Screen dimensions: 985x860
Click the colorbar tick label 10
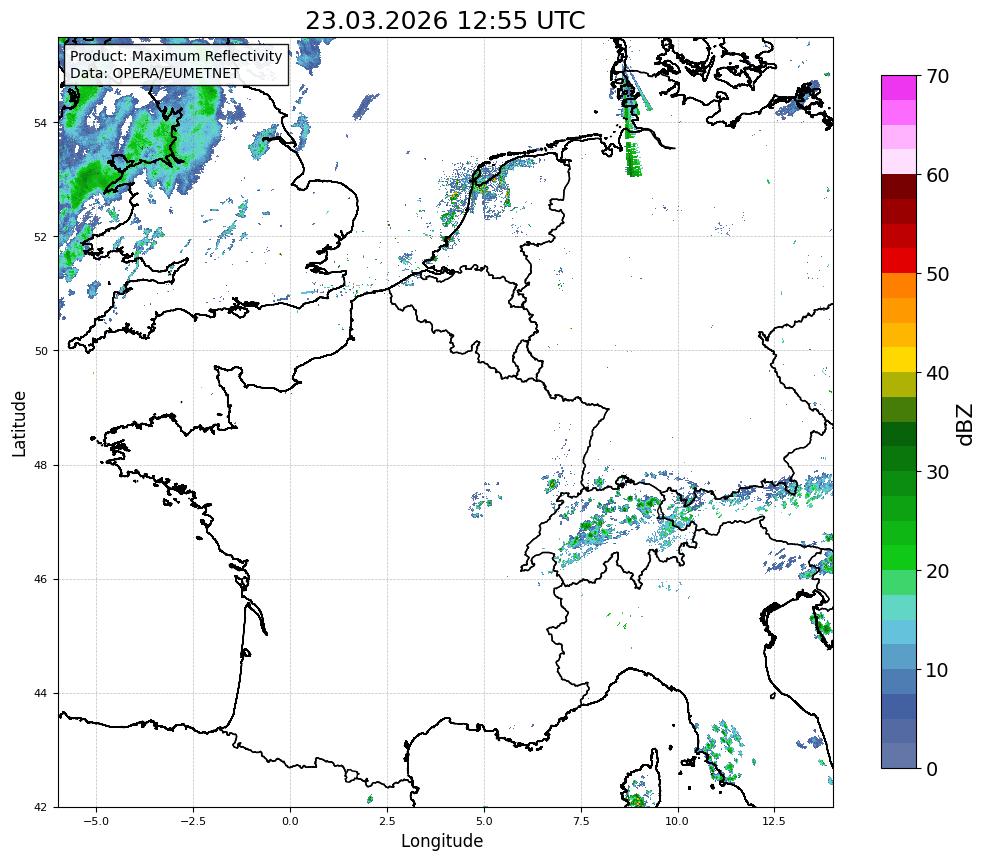pos(937,670)
